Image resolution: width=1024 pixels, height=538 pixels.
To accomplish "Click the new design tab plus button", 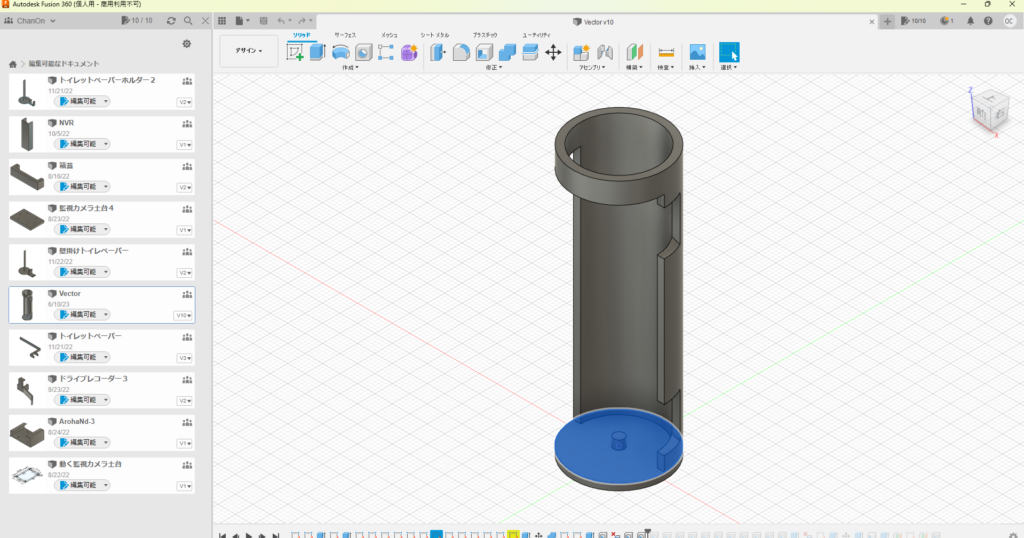I will tap(887, 21).
